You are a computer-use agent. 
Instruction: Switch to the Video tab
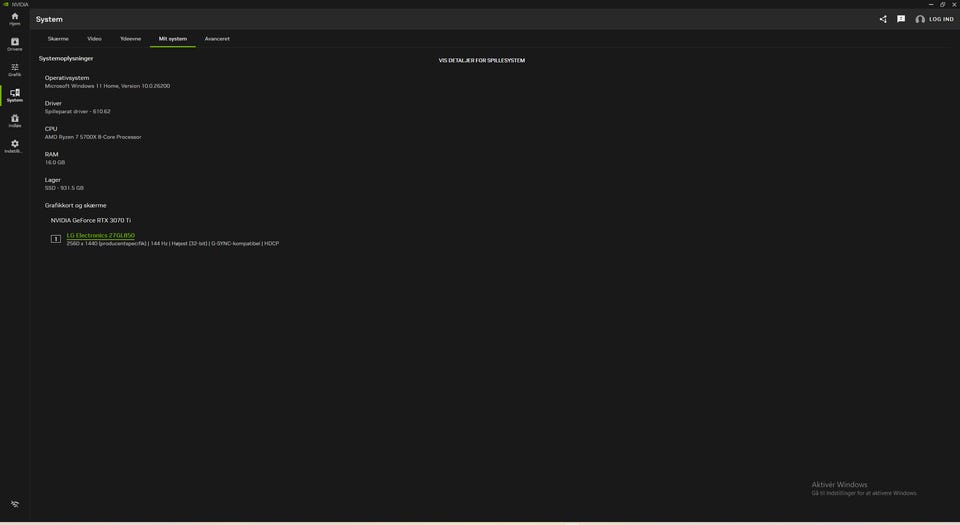(94, 39)
